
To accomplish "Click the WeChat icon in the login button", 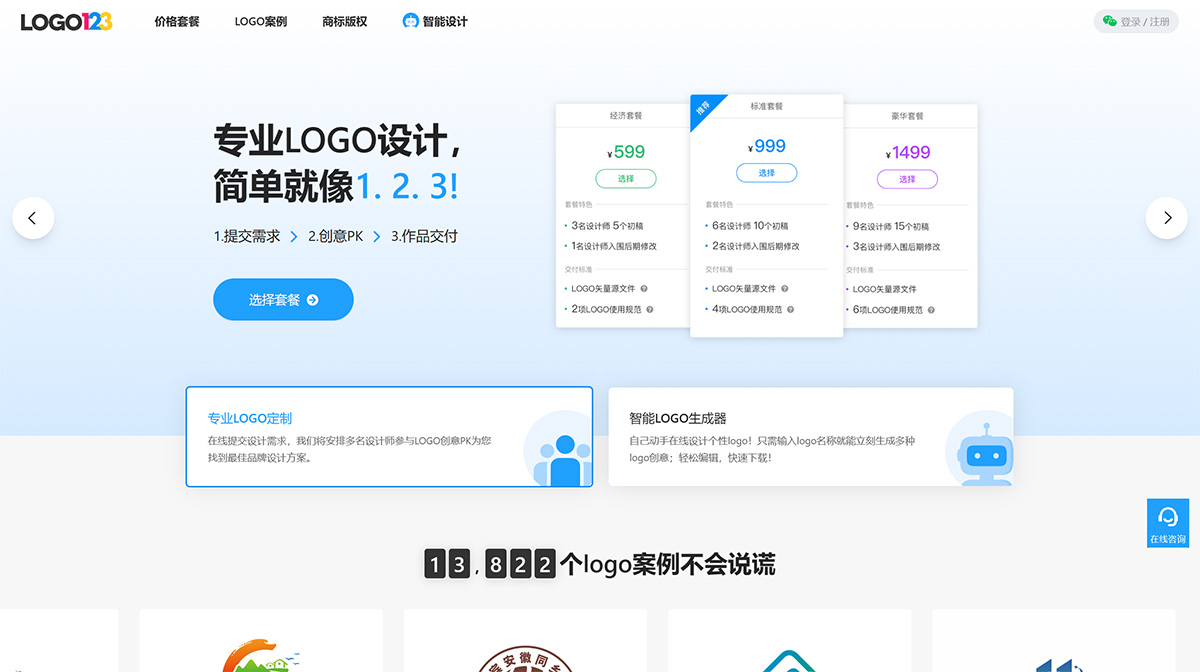I will [x=1108, y=20].
